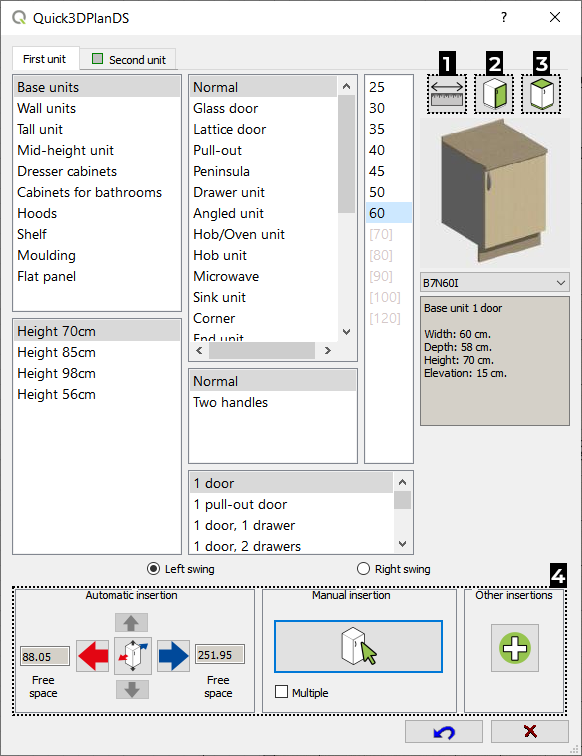Click the cabinet top icon numbered 3

(541, 94)
